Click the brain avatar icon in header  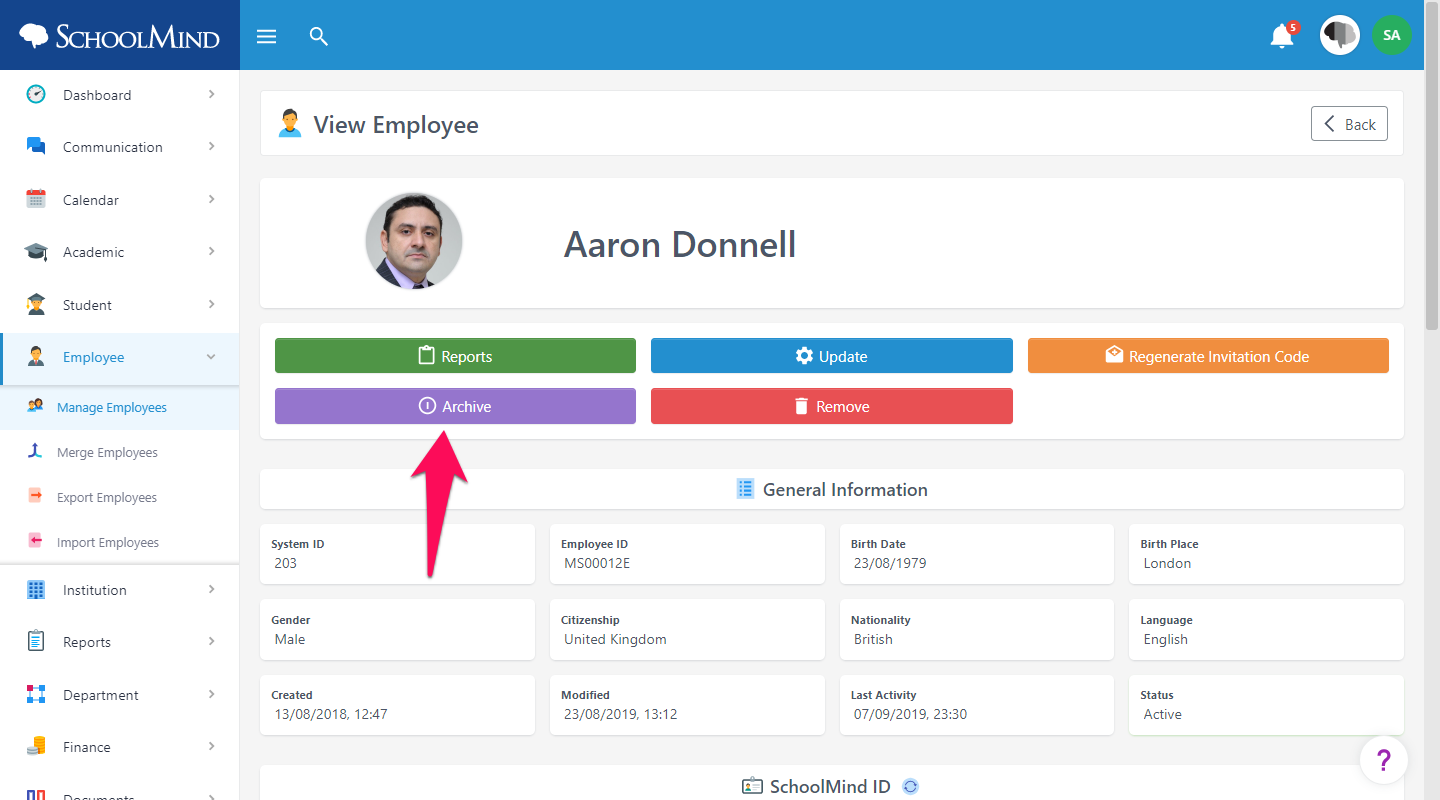point(1340,35)
